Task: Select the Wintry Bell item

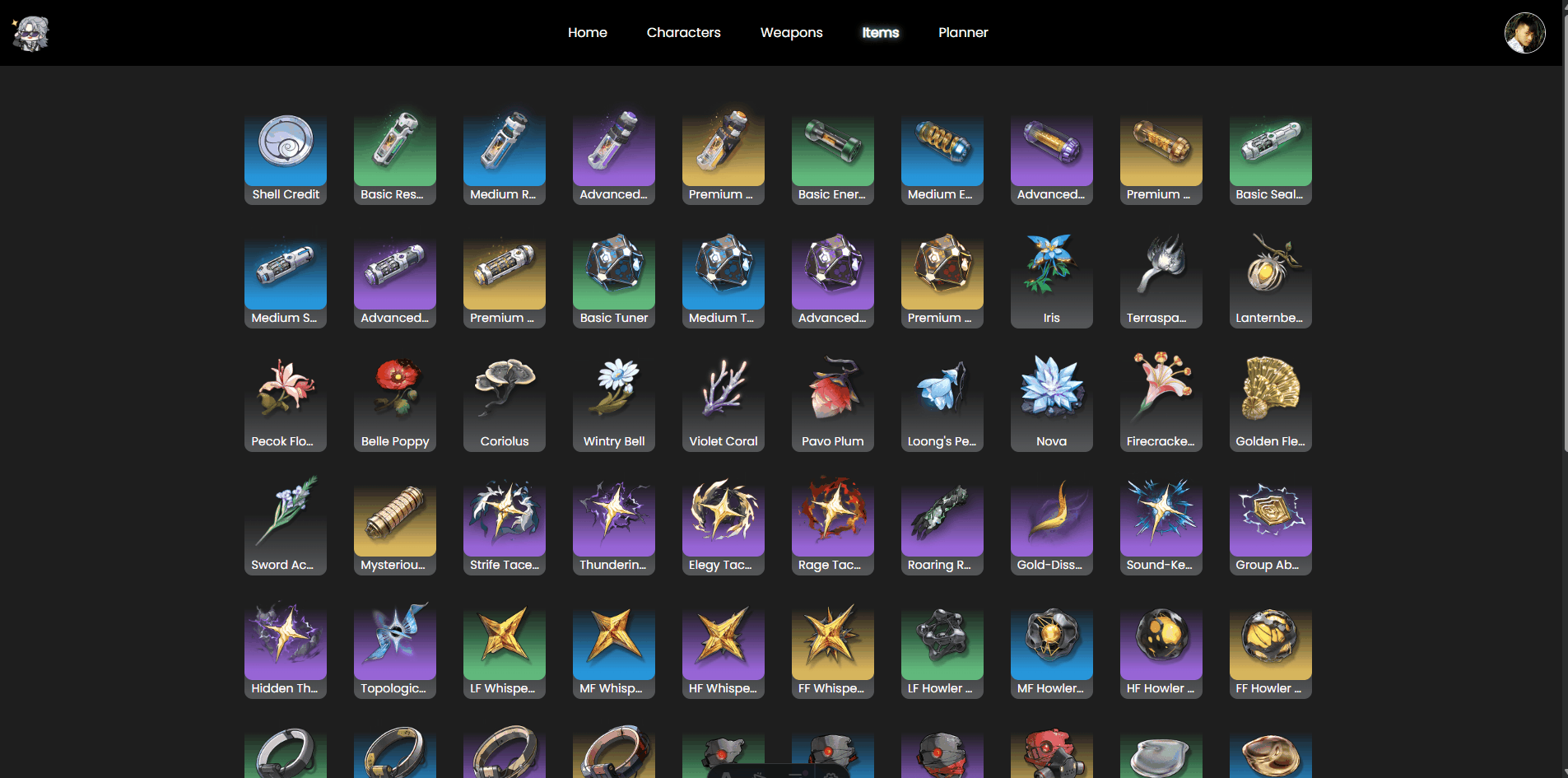Action: [614, 403]
